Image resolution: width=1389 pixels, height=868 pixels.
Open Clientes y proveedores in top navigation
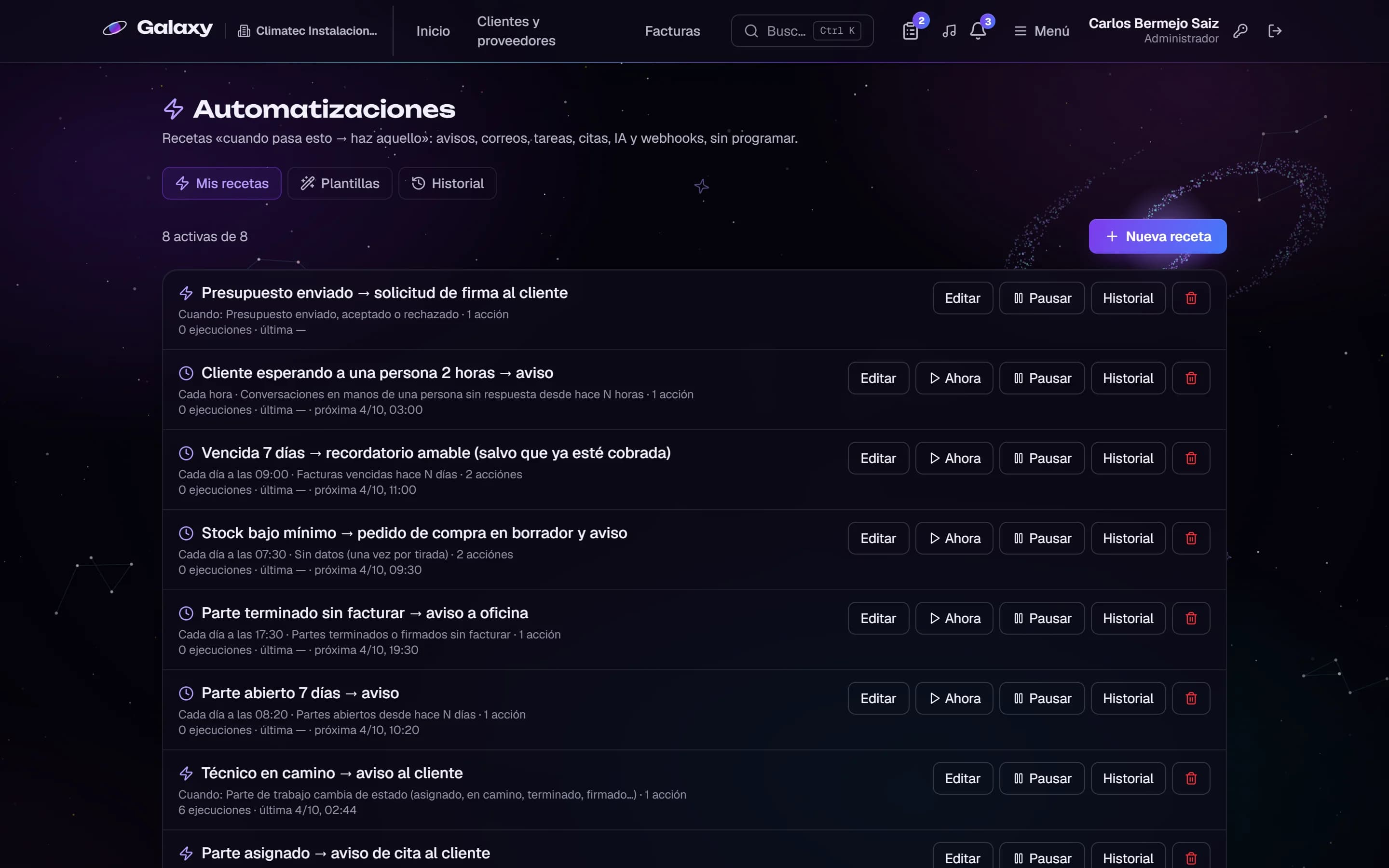pyautogui.click(x=516, y=31)
